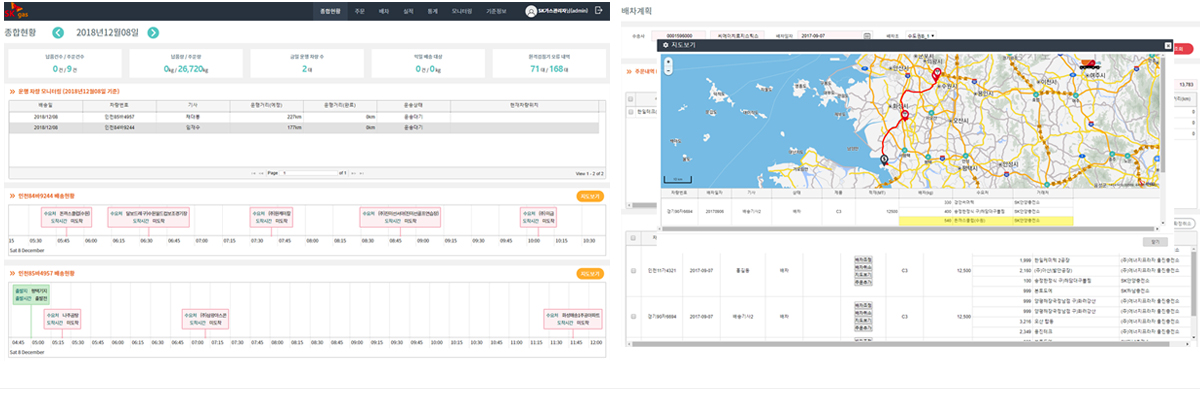Go to next date with right arrow
Viewport: 1200px width, 397px height.
coord(153,32)
